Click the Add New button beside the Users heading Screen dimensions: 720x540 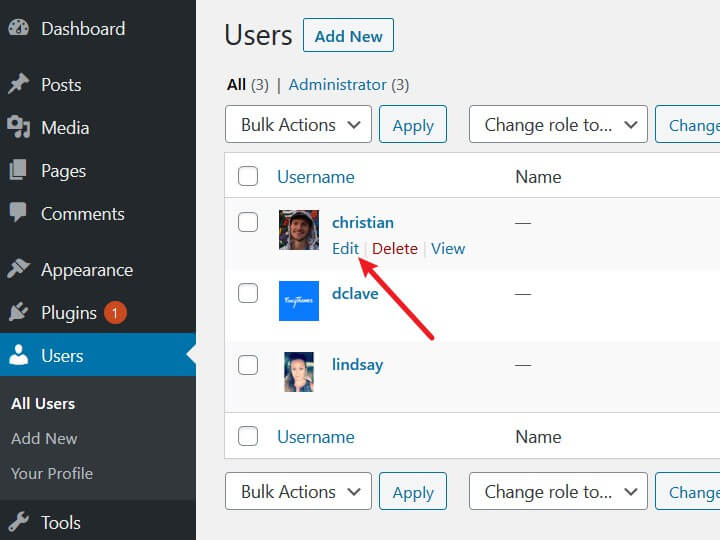pos(349,35)
